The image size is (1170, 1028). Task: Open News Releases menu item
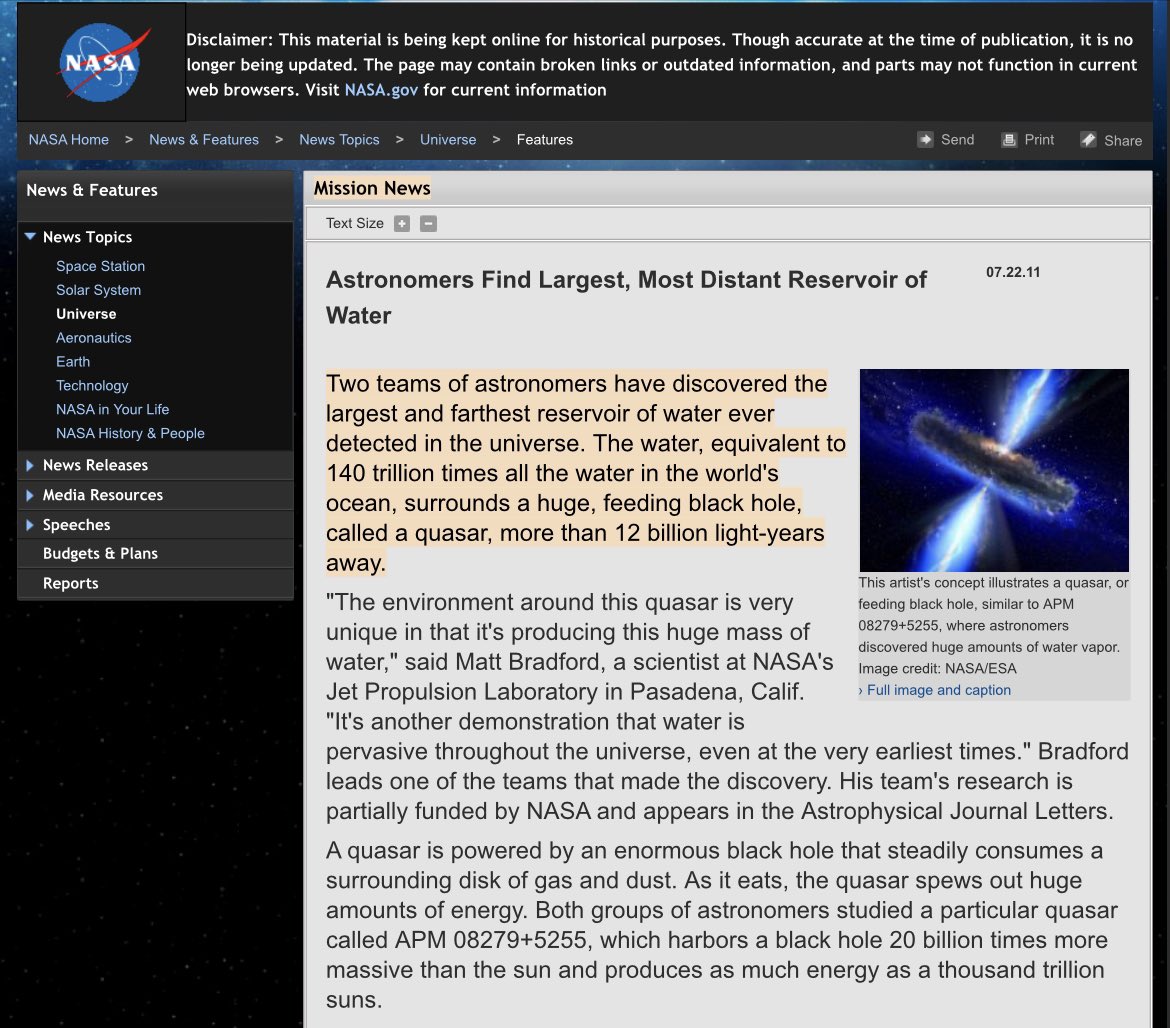point(96,466)
